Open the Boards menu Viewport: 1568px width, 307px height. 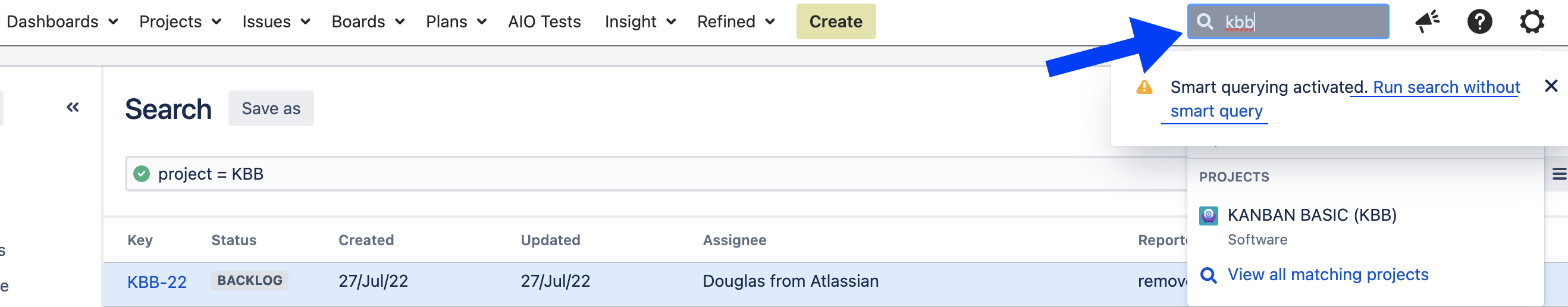coord(368,22)
